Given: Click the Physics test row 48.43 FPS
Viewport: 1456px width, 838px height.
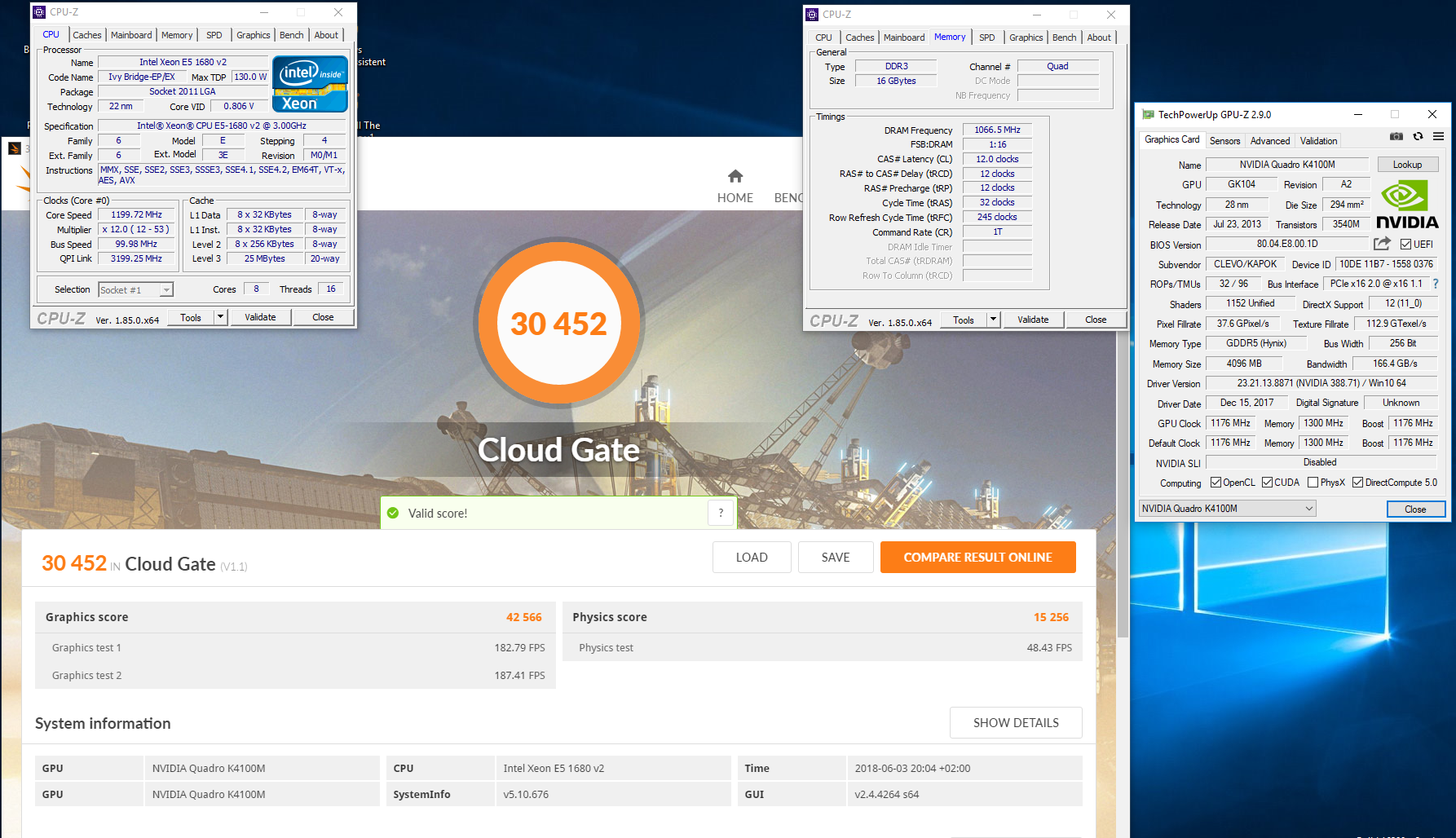Looking at the screenshot, I should click(822, 648).
